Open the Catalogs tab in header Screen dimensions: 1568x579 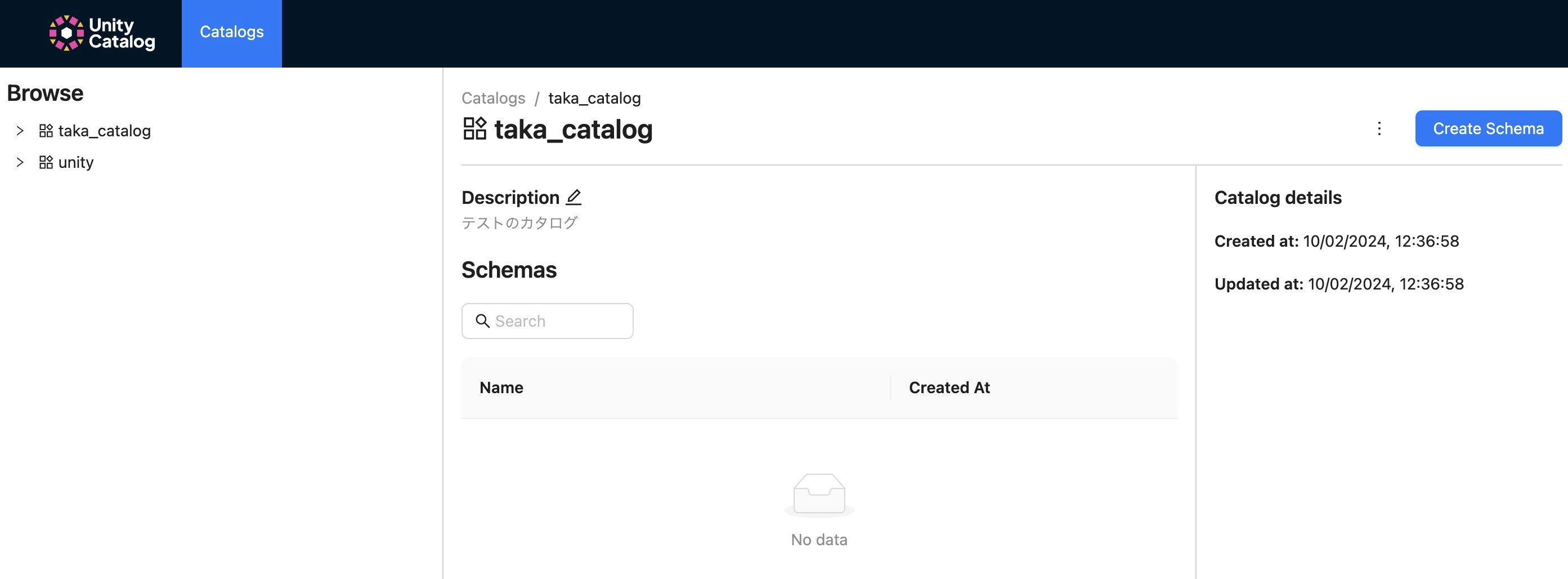(231, 33)
